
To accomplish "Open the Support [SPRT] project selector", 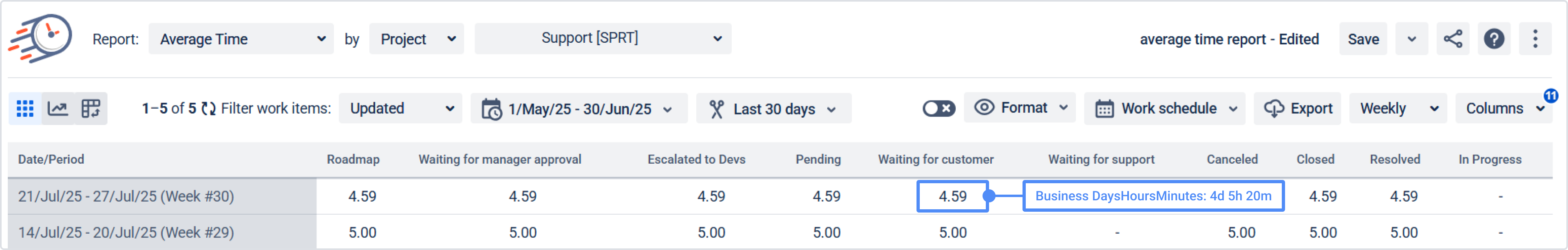I will (603, 38).
